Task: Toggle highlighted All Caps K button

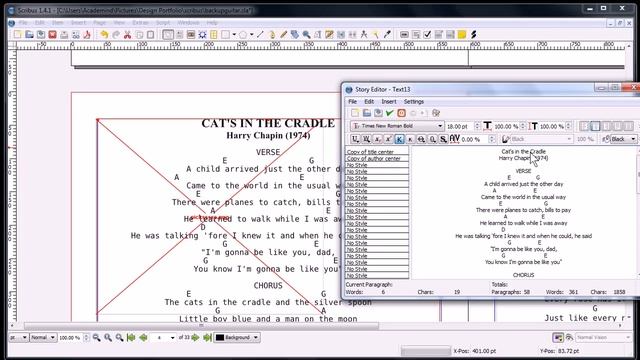Action: (400, 139)
